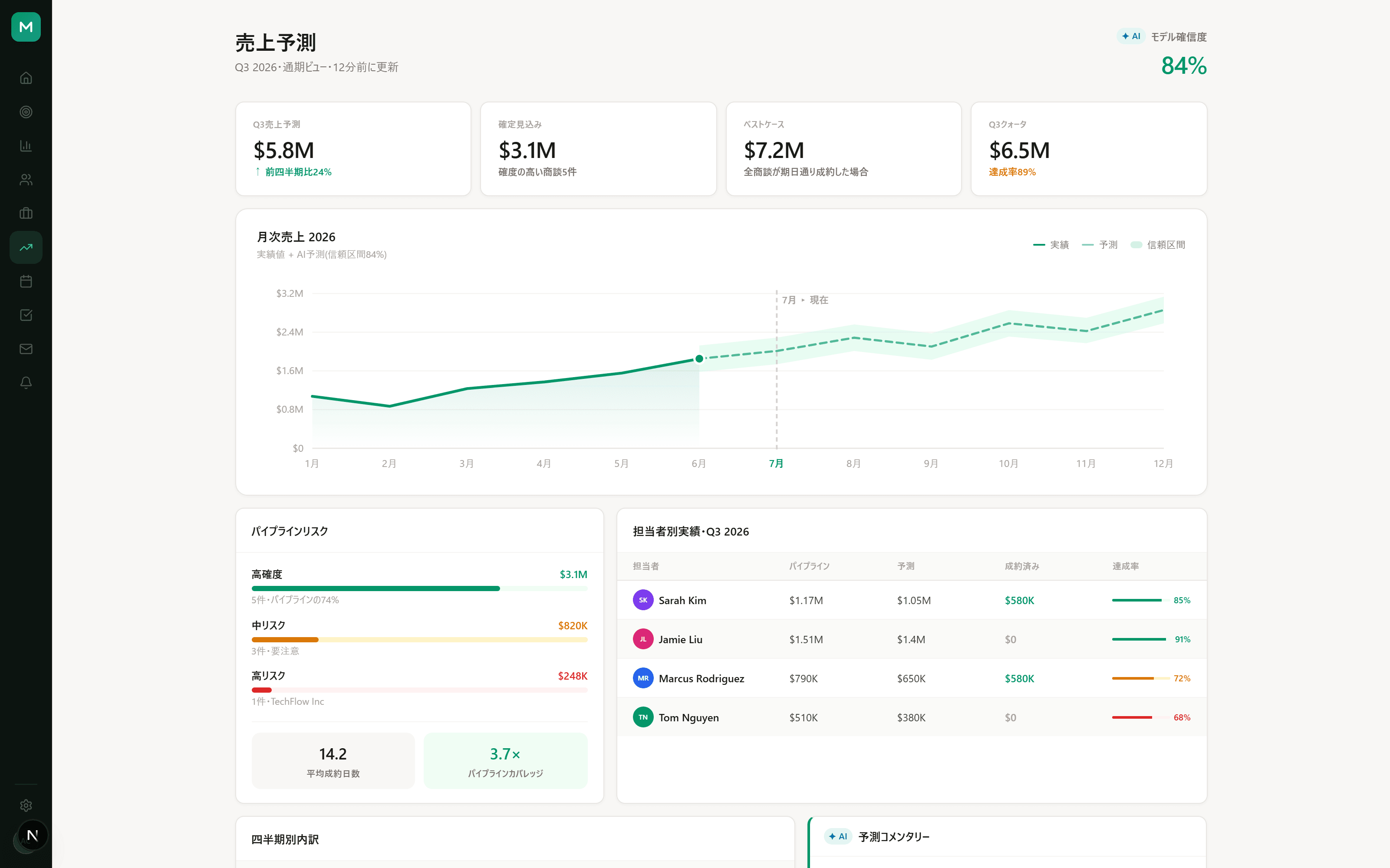Screen dimensions: 1390x868
Task: Sort by the 達成率 column header
Action: click(1125, 566)
